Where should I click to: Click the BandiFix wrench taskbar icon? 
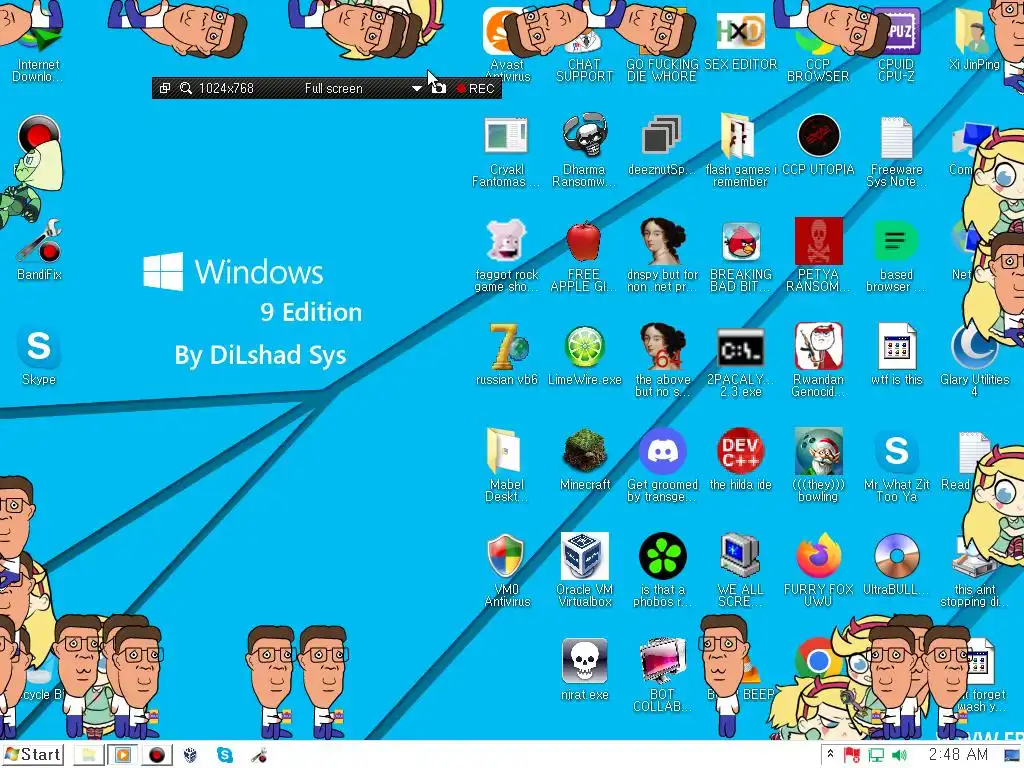tap(259, 755)
